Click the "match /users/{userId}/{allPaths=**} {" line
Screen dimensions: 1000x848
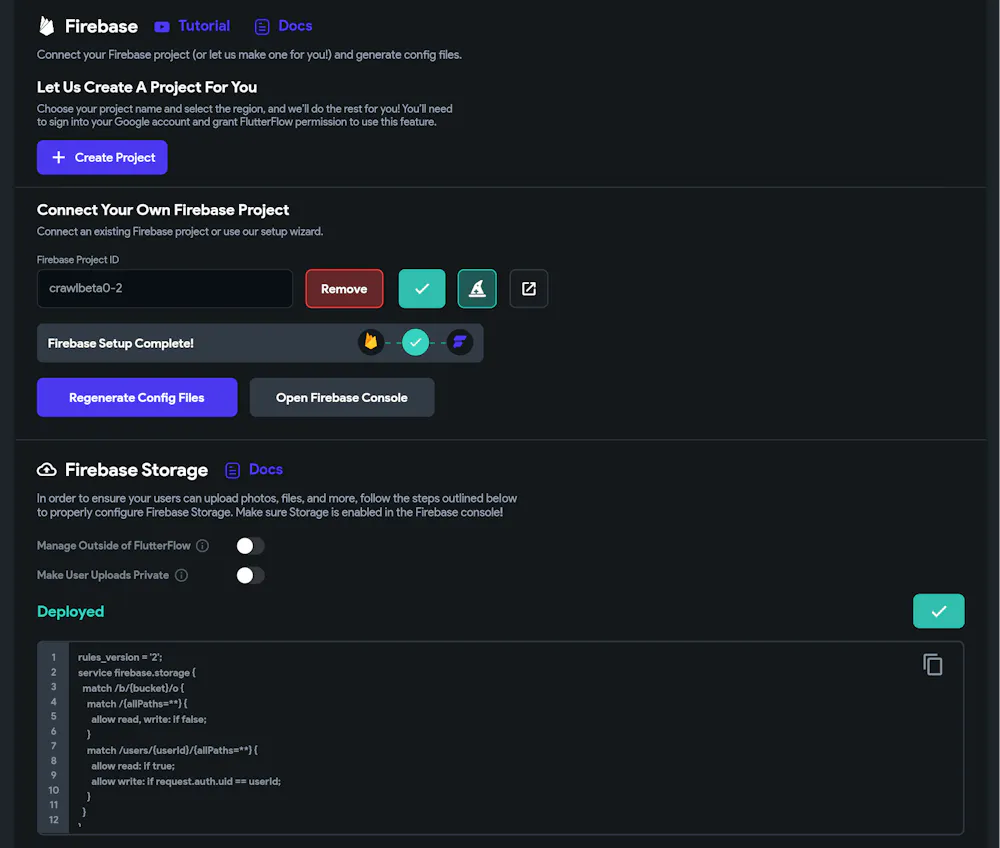[172, 750]
